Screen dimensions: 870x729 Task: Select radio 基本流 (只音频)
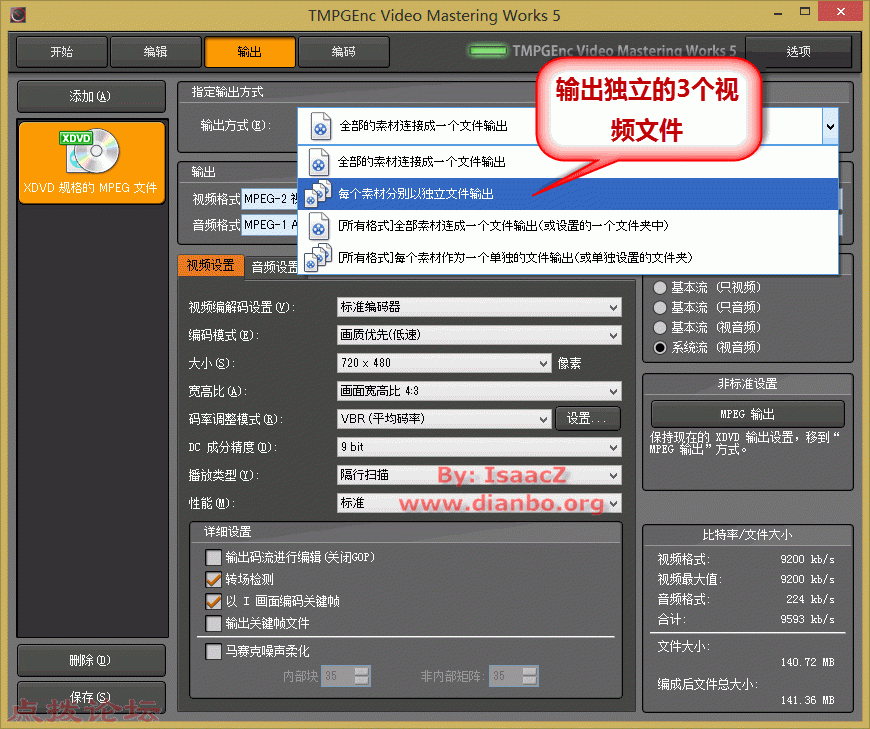(x=660, y=307)
